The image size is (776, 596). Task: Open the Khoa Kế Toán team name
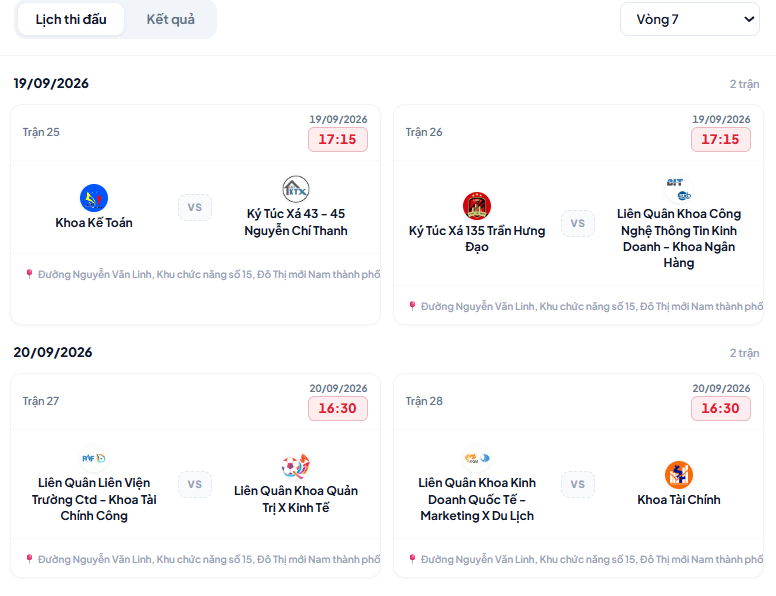(x=94, y=223)
